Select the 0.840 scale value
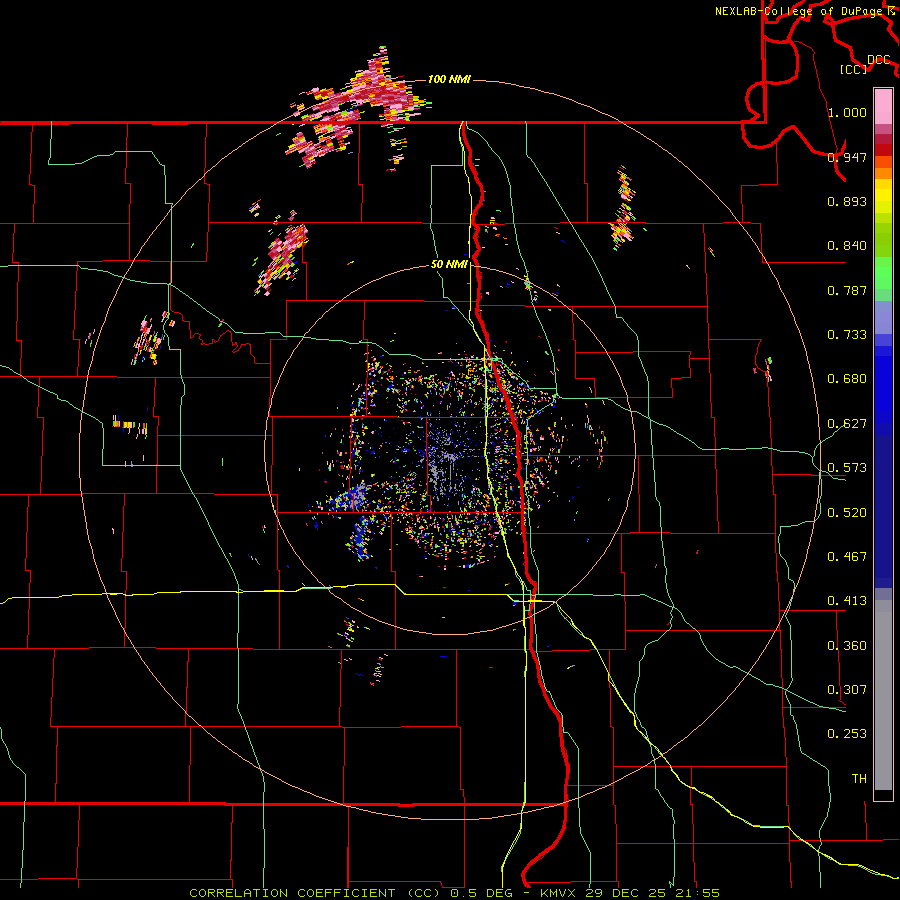Viewport: 900px width, 900px height. tap(847, 246)
